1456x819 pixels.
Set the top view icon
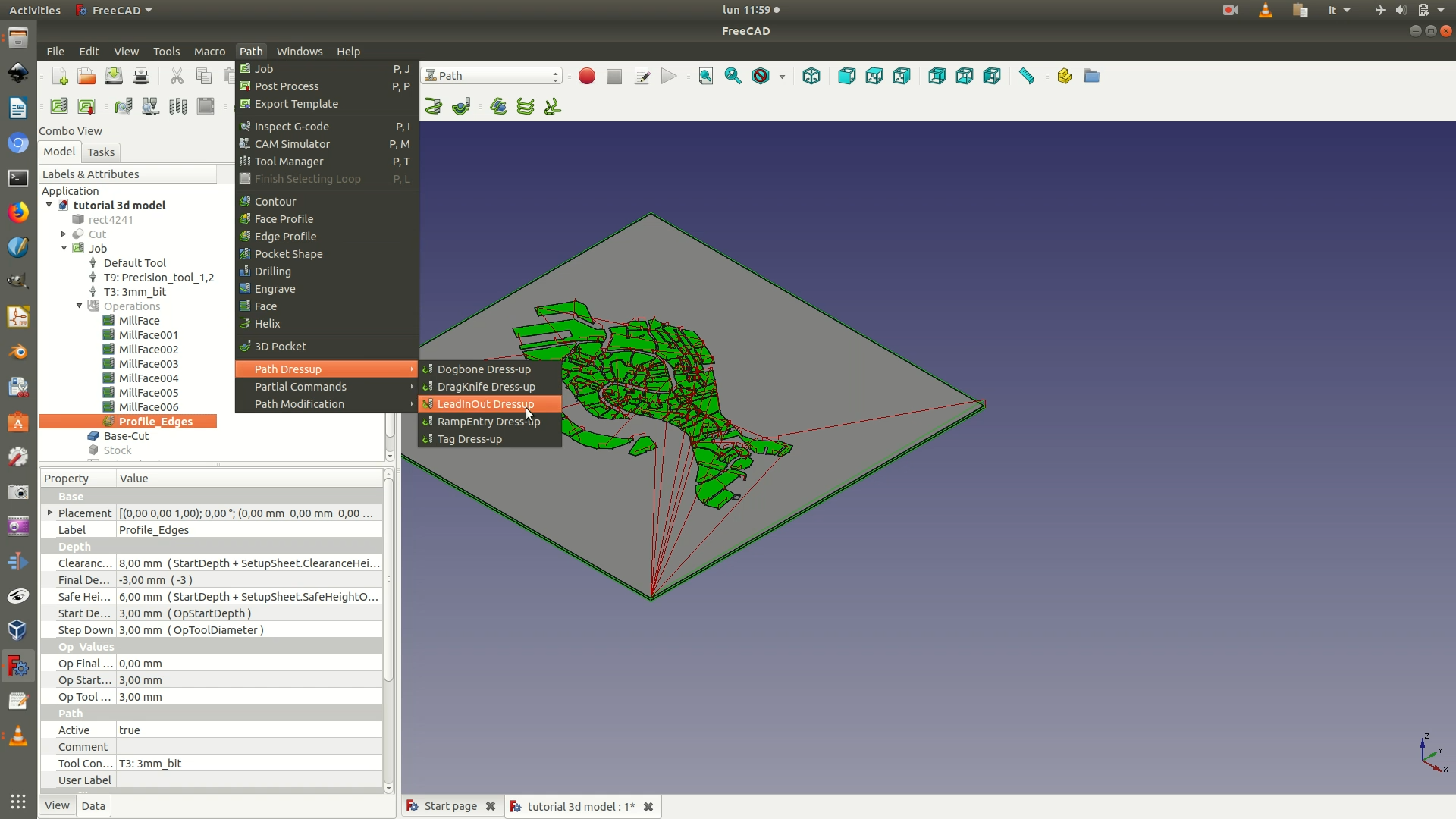pyautogui.click(x=874, y=76)
